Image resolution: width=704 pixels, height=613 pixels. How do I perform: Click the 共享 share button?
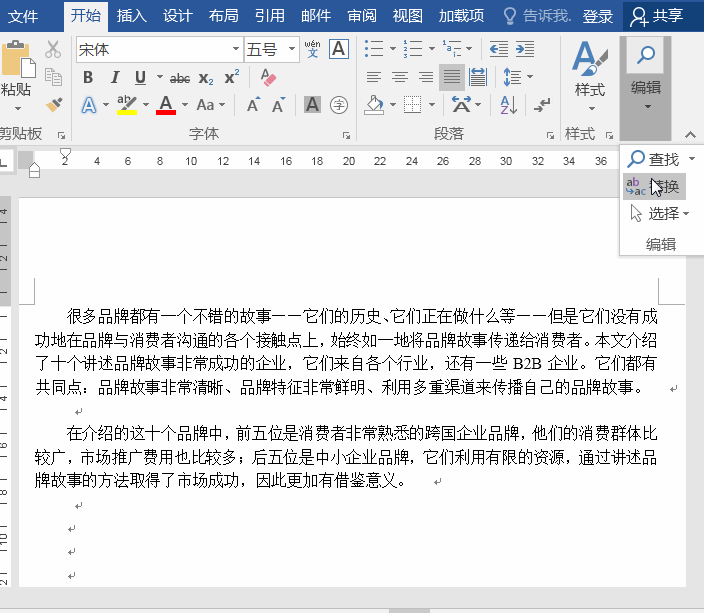tap(656, 16)
